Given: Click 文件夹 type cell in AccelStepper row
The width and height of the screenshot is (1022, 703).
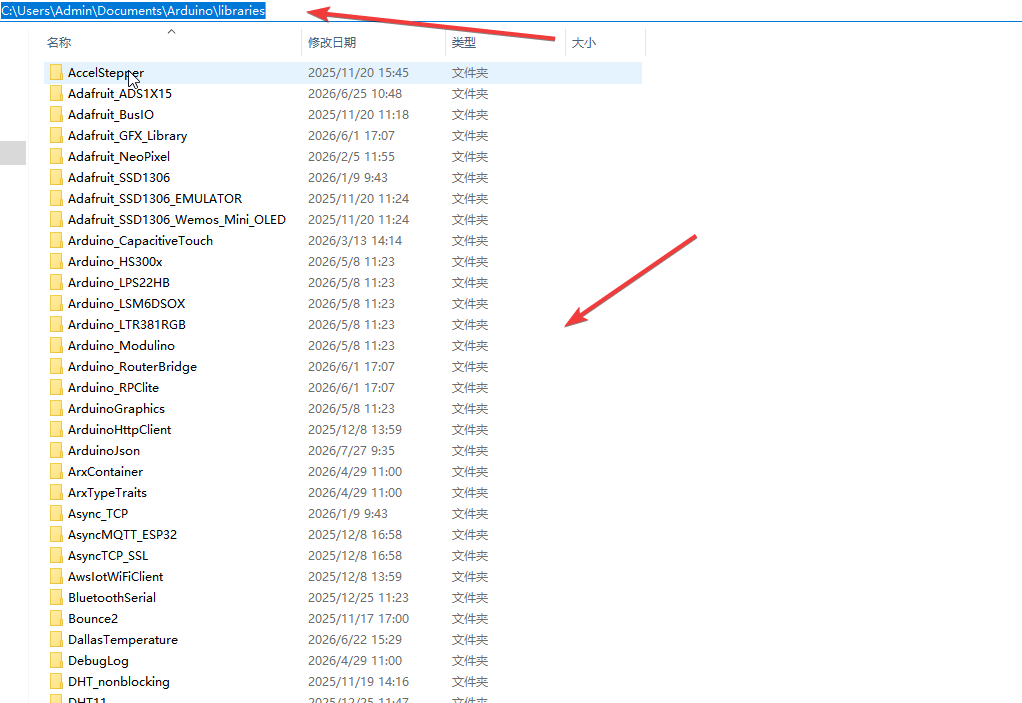Looking at the screenshot, I should [470, 73].
